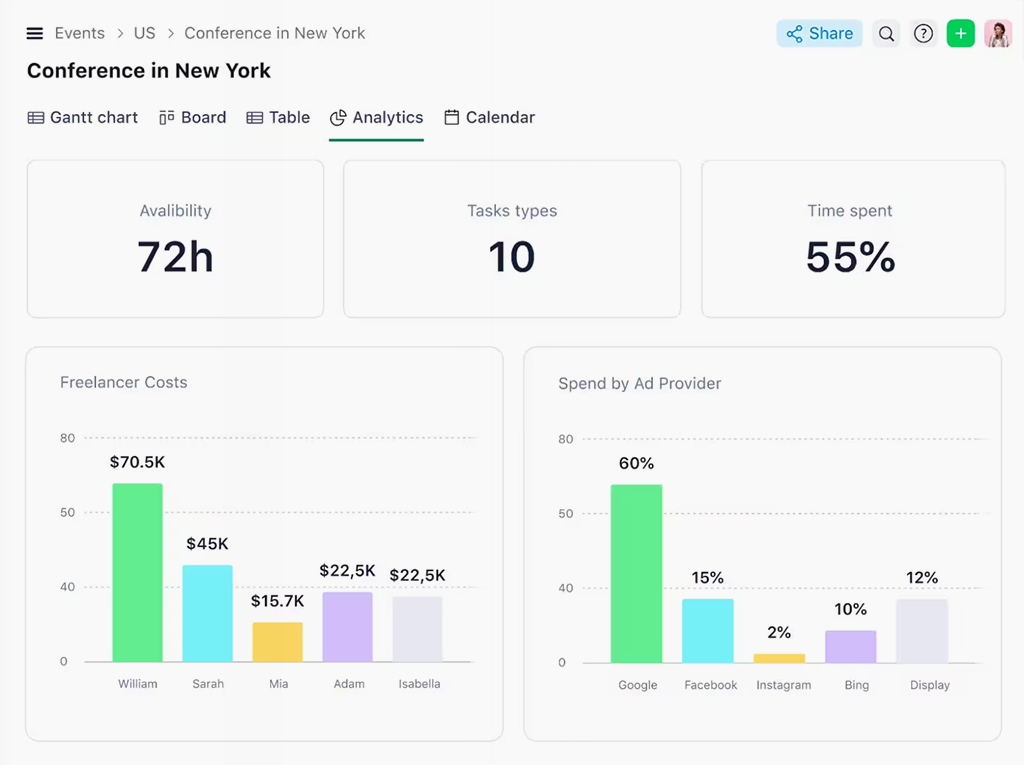Click the 10% value label
This screenshot has width=1024, height=765.
850,609
